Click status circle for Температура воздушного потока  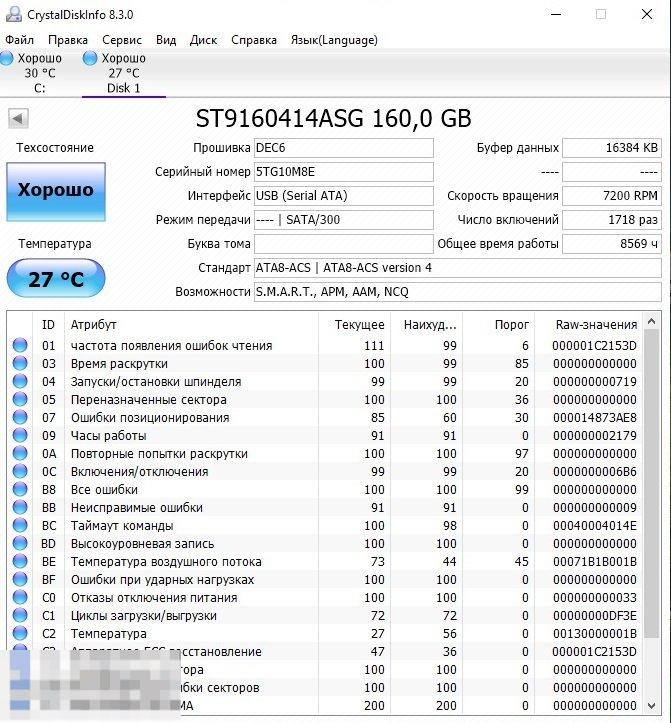pos(20,561)
